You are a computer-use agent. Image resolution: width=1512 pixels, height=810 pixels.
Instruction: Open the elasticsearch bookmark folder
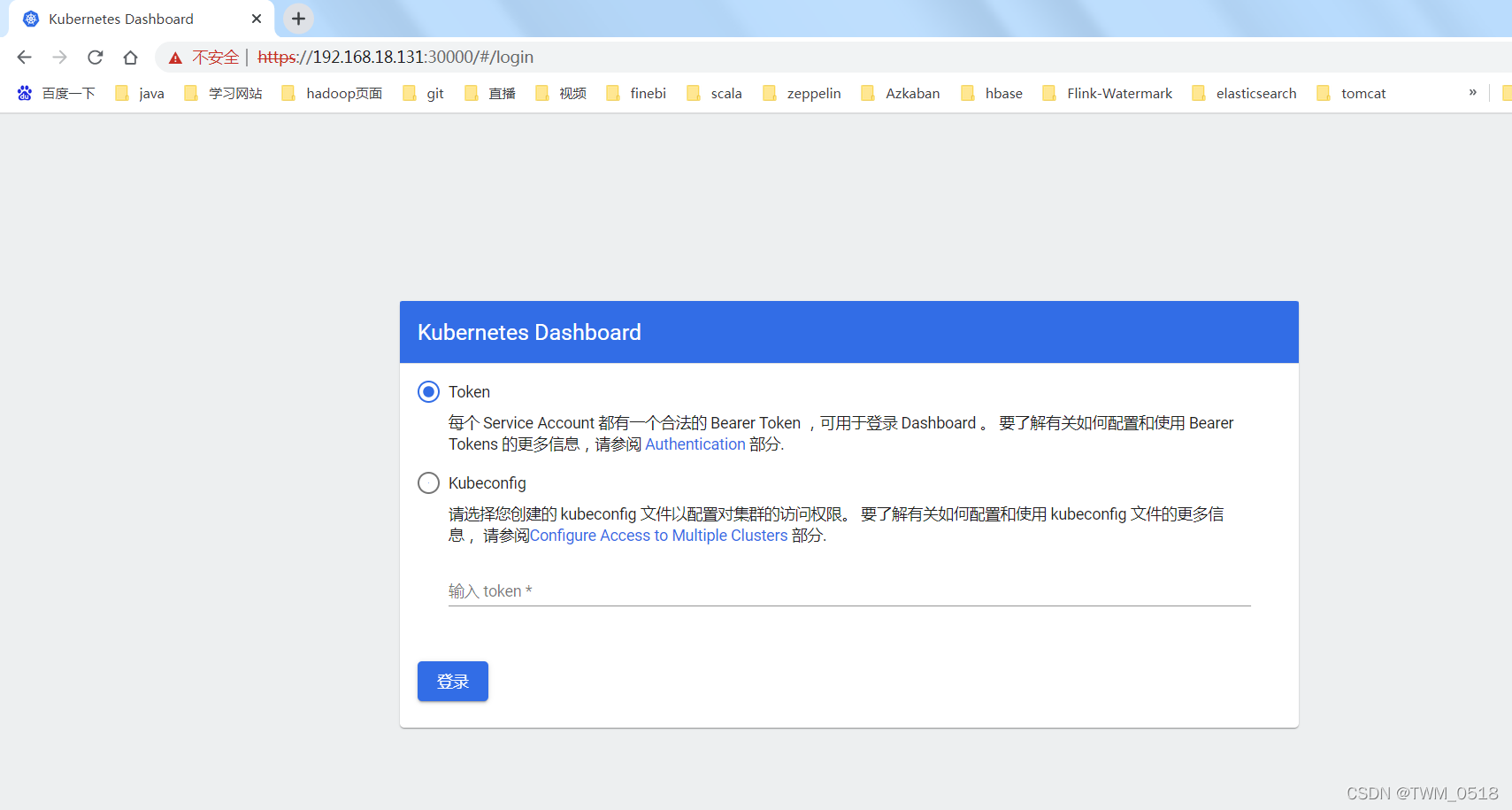[1245, 93]
